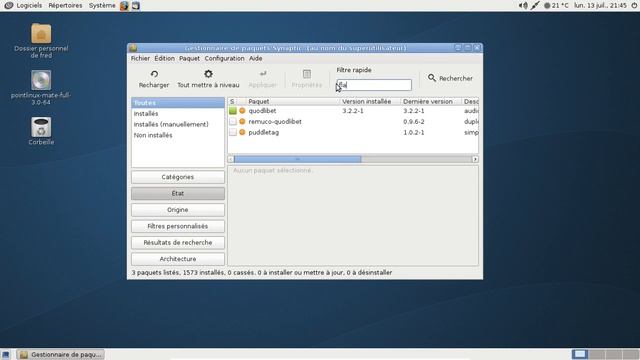The width and height of the screenshot is (640, 360).
Task: Click the Filtre rapide text field
Action: pos(374,85)
